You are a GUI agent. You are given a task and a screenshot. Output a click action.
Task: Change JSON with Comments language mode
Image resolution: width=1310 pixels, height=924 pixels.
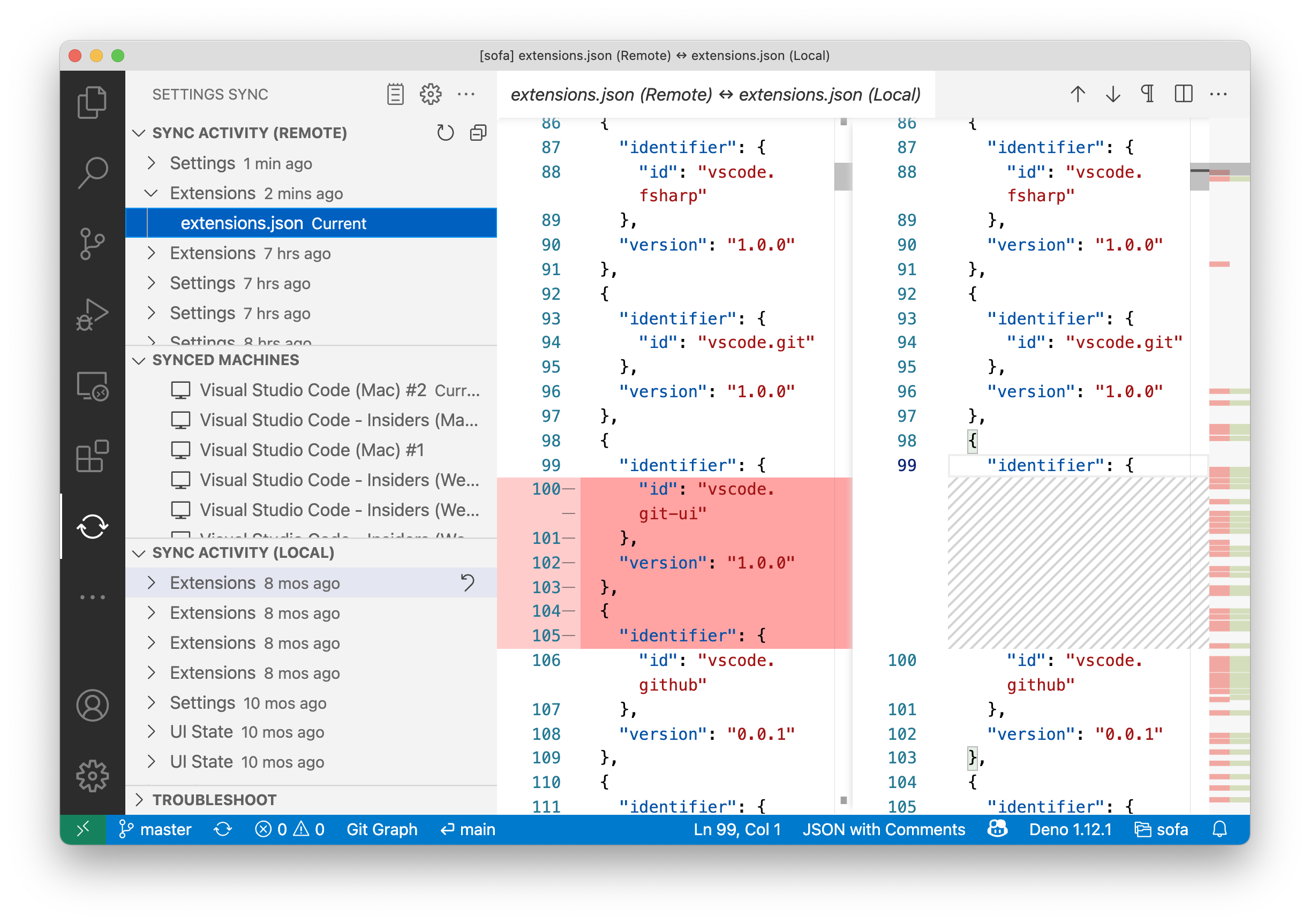(883, 829)
